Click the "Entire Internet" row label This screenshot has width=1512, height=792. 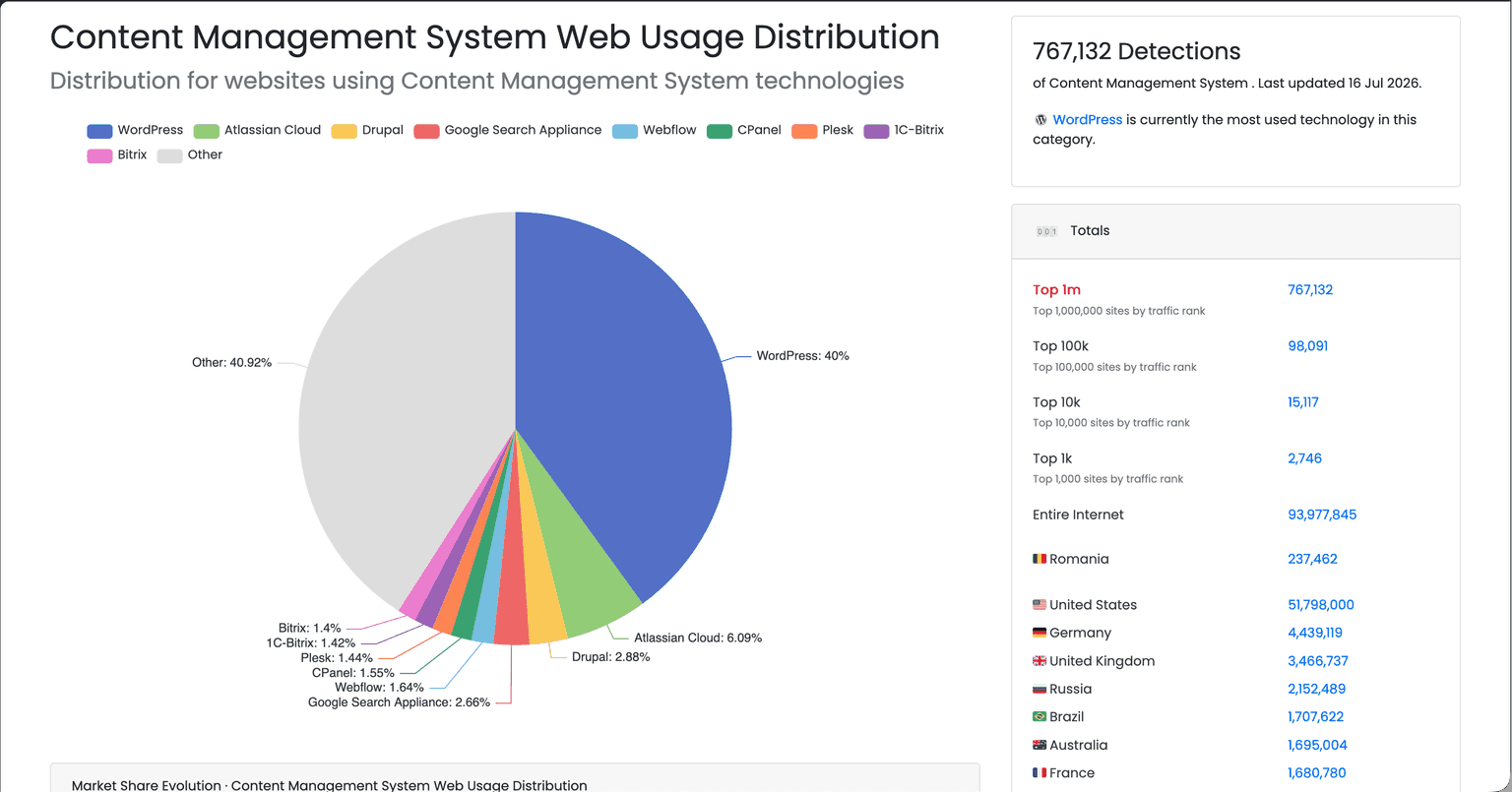tap(1078, 515)
